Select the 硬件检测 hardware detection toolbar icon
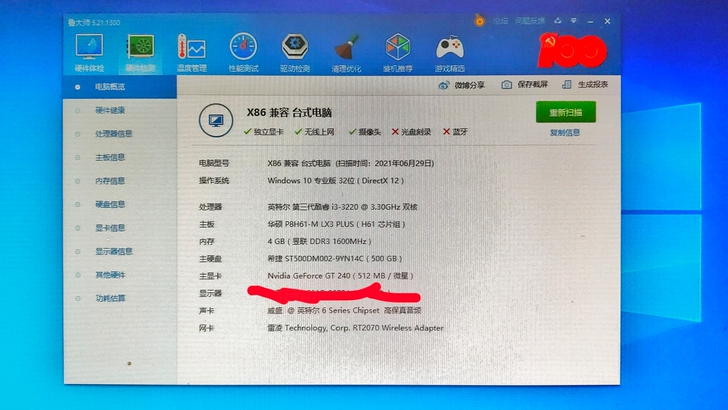The width and height of the screenshot is (728, 410). click(x=140, y=52)
